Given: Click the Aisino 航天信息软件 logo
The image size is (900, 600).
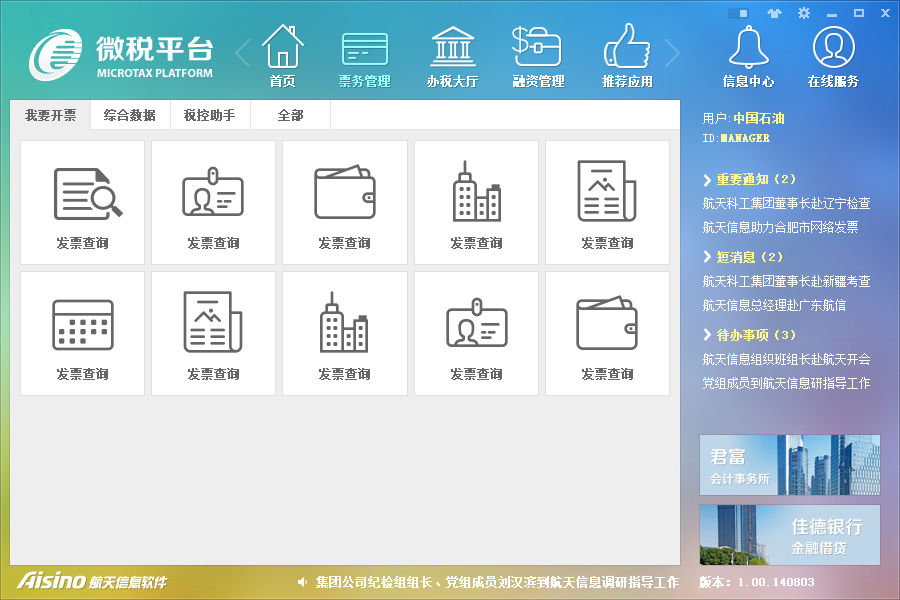Looking at the screenshot, I should pos(92,581).
